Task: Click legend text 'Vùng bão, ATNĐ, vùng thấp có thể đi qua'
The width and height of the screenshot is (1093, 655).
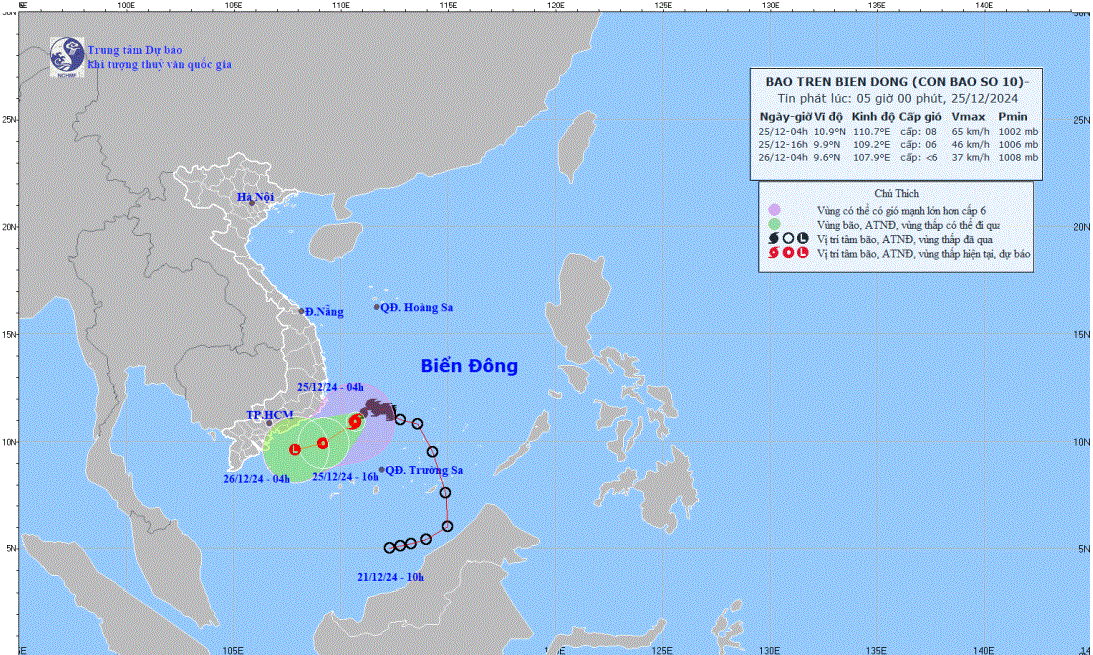Action: [x=908, y=225]
